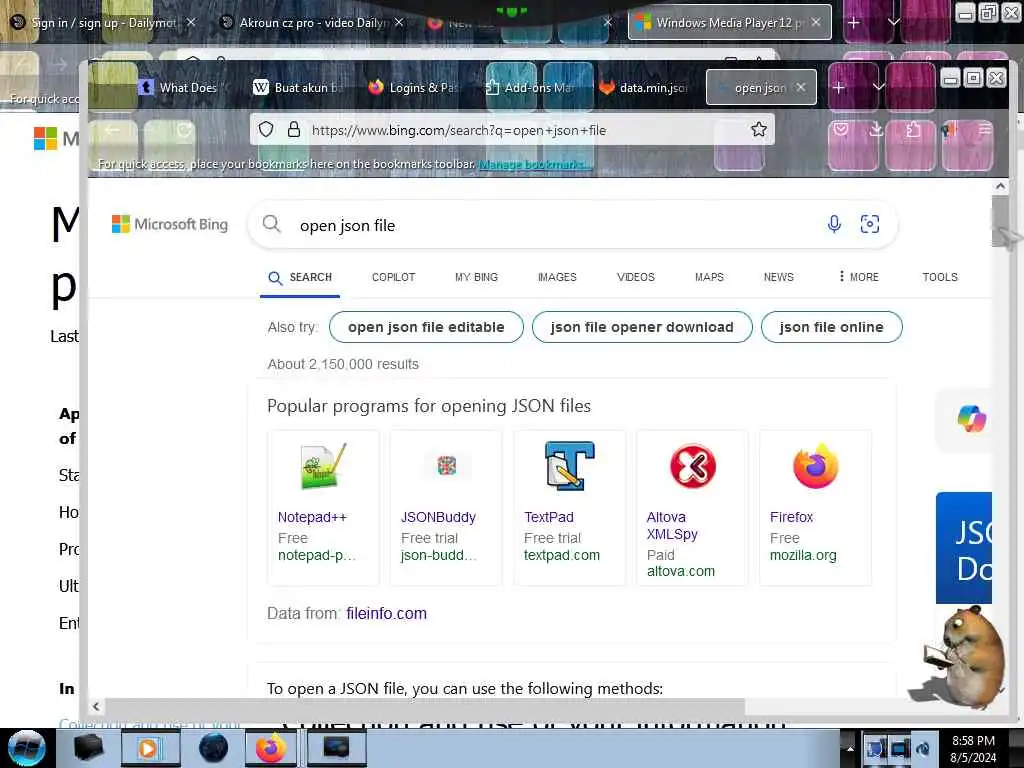Expand the tab list chevron in back window

pos(893,22)
